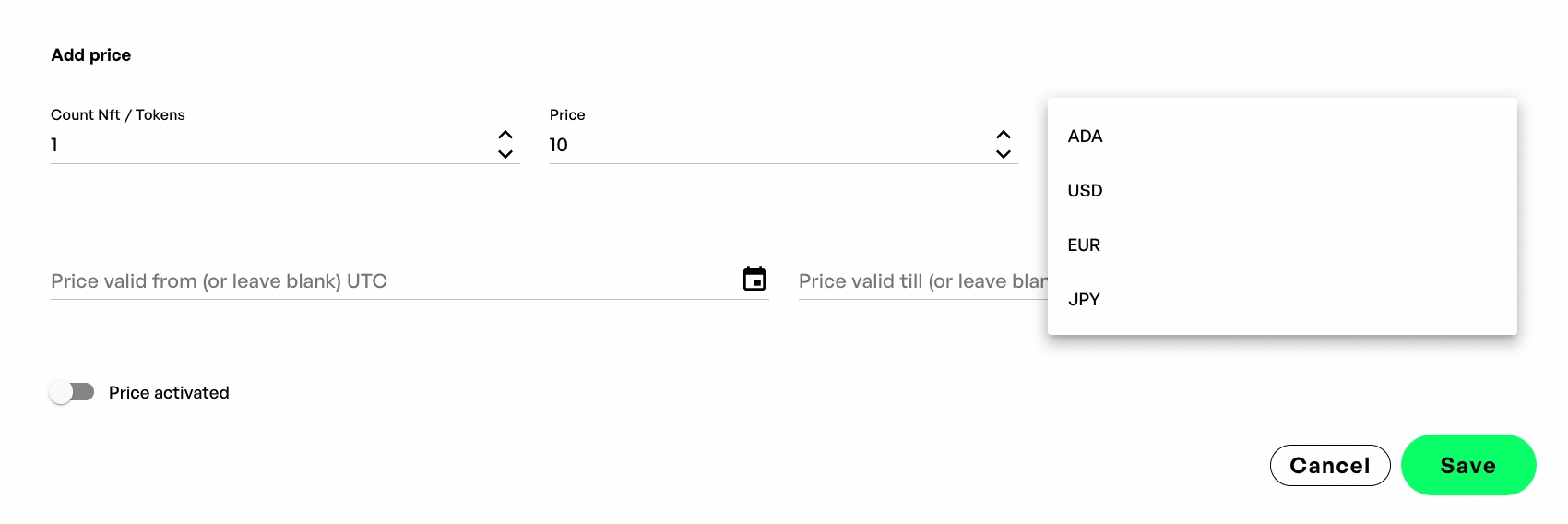1568x524 pixels.
Task: Click the Price valid from date field
Action: (x=387, y=281)
